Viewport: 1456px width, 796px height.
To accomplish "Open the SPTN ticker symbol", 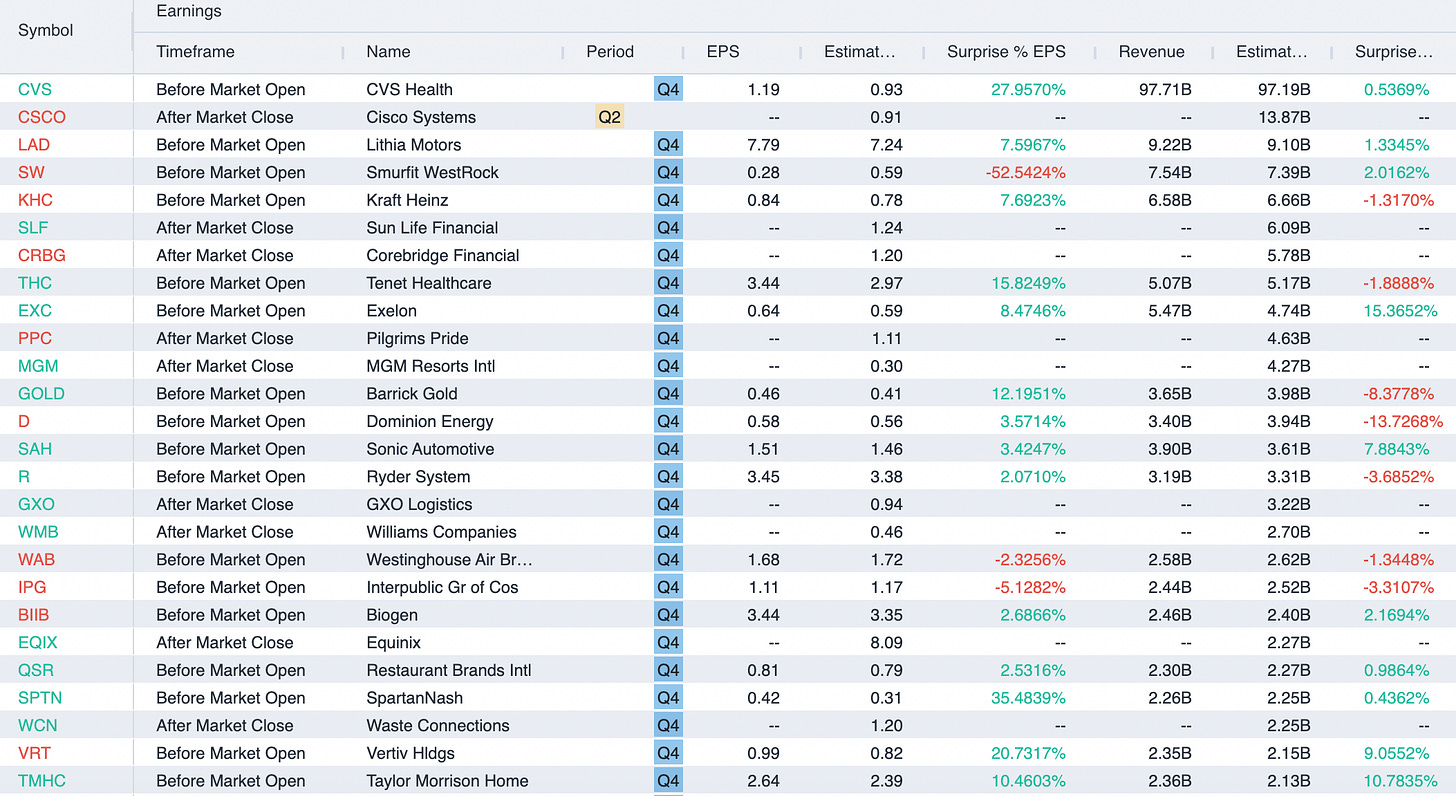I will pyautogui.click(x=39, y=698).
